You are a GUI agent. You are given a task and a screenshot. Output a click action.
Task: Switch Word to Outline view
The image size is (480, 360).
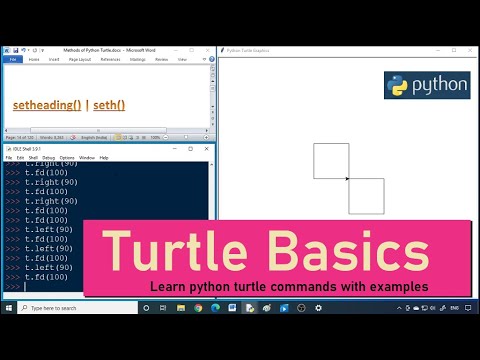(138, 137)
